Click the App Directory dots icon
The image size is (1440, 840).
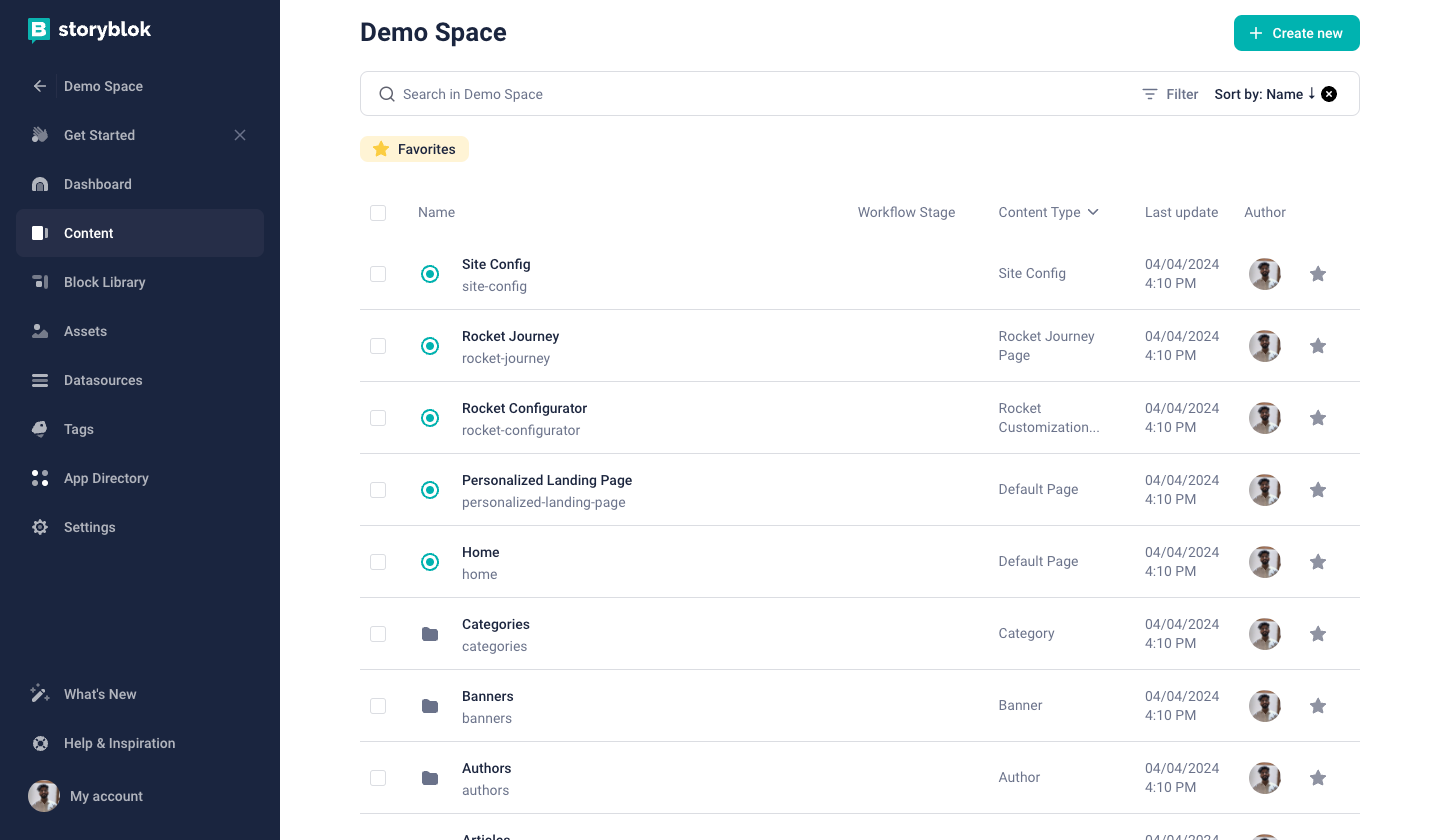(40, 478)
